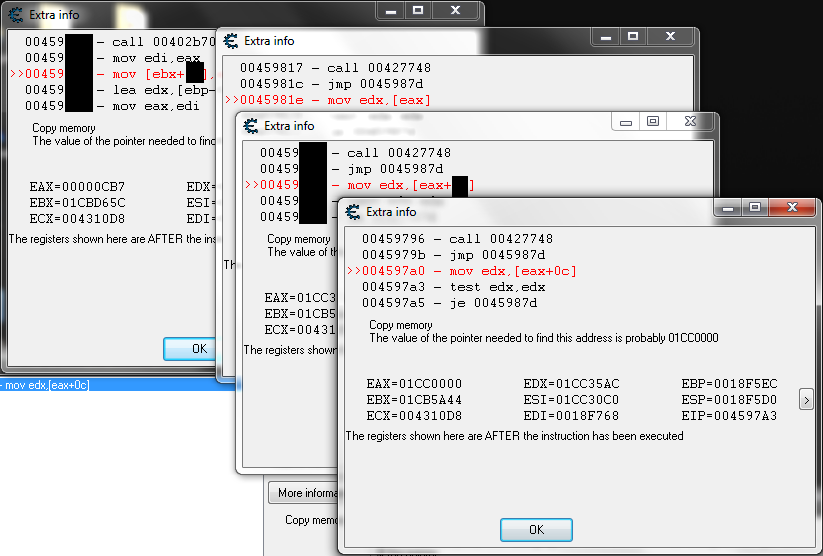Click the line '004597a3 – test edx,edx'
Screen dimensions: 823x556
[453, 287]
